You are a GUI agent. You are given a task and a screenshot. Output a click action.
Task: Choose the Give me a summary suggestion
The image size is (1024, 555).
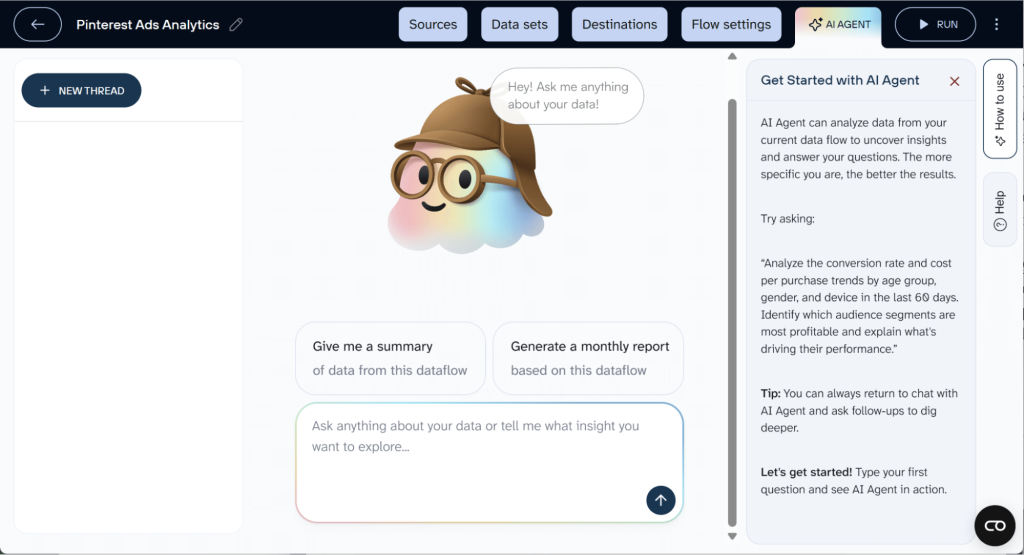[x=390, y=358]
